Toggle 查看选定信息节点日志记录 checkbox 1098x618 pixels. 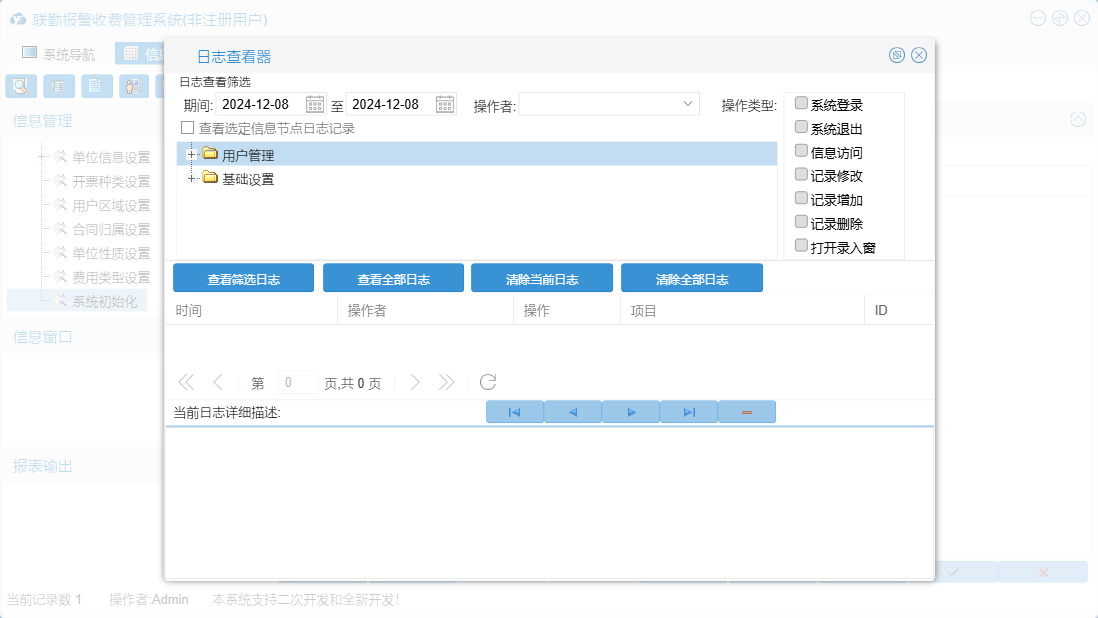187,128
